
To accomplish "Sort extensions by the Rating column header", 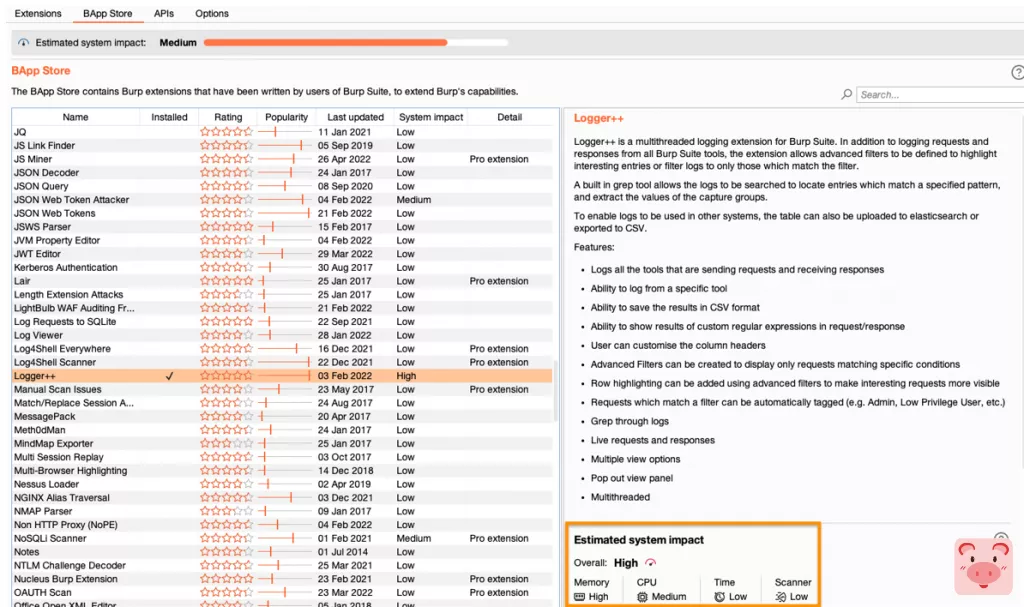I will point(227,116).
